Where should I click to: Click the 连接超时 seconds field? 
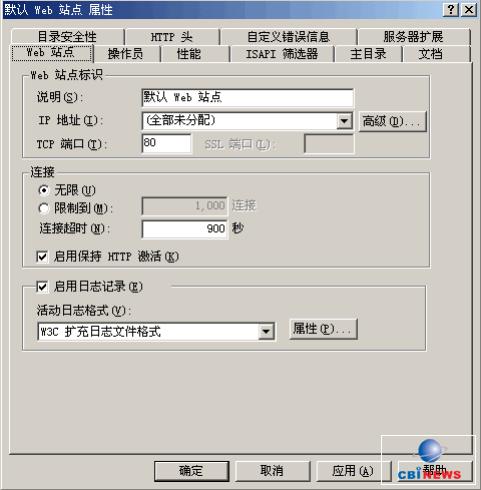pyautogui.click(x=185, y=229)
